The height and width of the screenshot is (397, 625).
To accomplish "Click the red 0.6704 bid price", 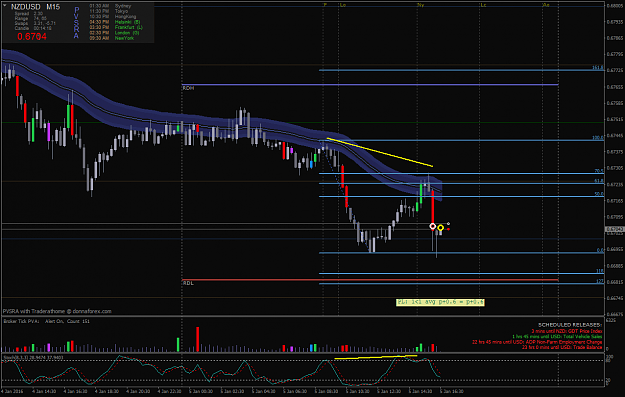I will pyautogui.click(x=32, y=37).
